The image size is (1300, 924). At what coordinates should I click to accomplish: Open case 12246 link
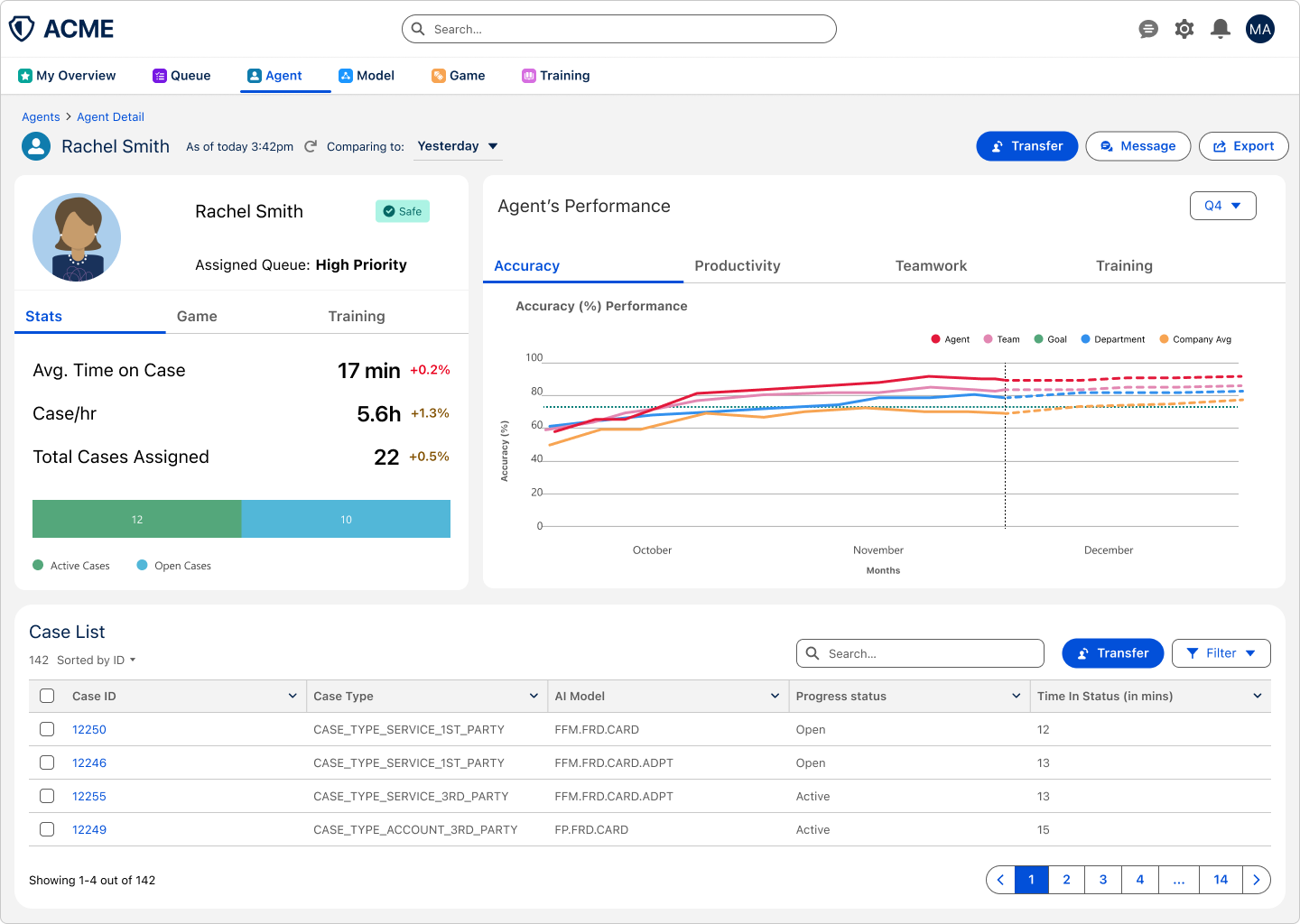(89, 762)
